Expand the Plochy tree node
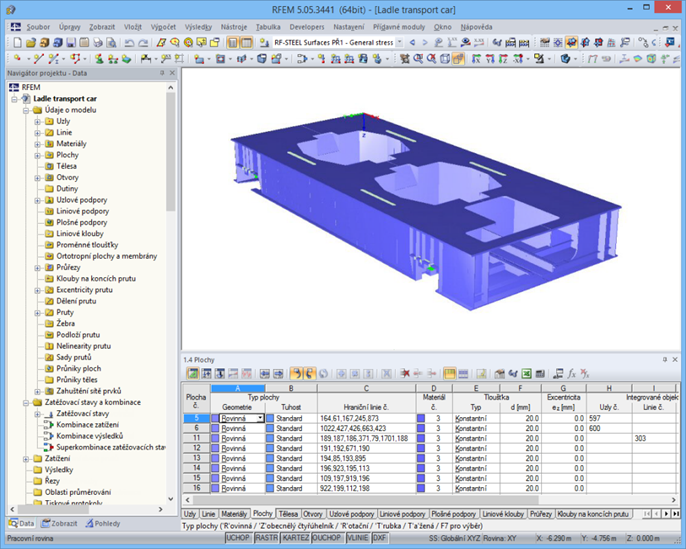686x549 pixels. point(38,155)
